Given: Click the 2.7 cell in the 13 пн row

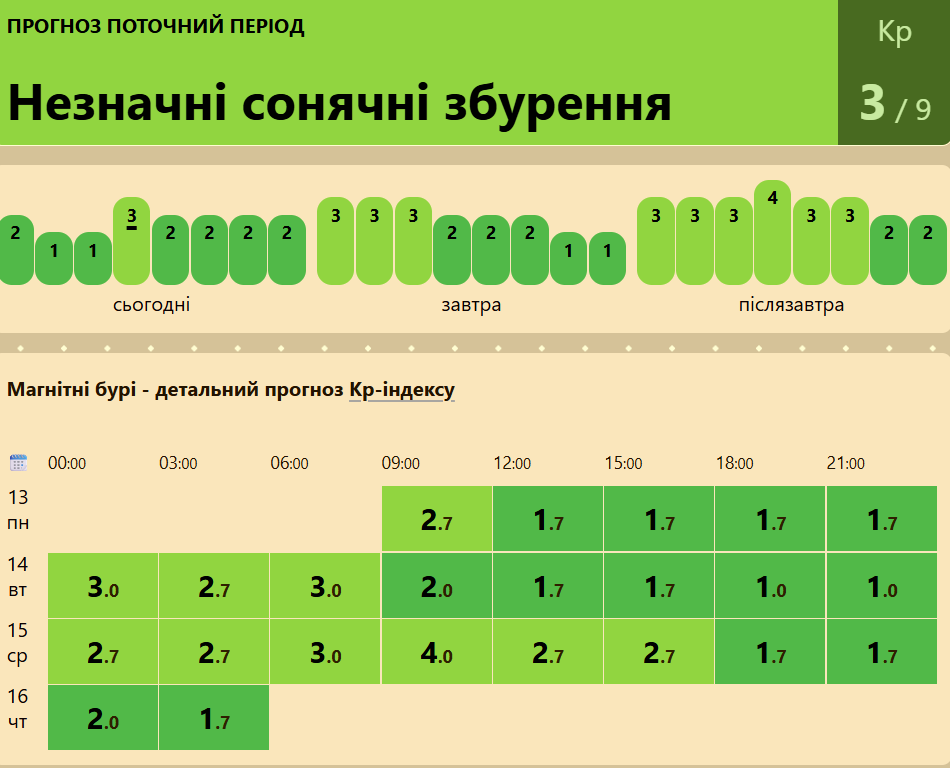Looking at the screenshot, I should tap(436, 519).
